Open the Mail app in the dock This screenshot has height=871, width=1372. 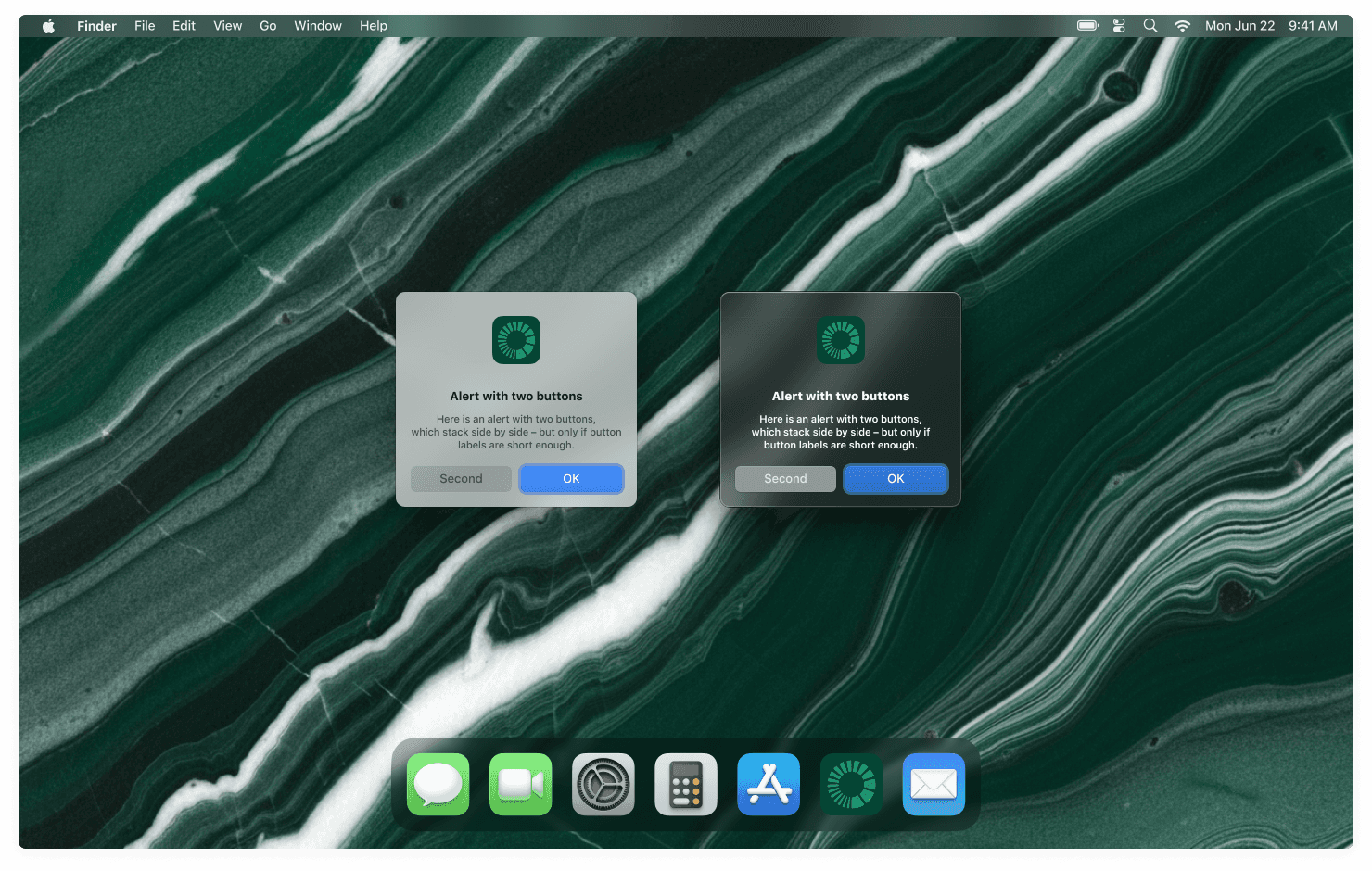click(934, 784)
